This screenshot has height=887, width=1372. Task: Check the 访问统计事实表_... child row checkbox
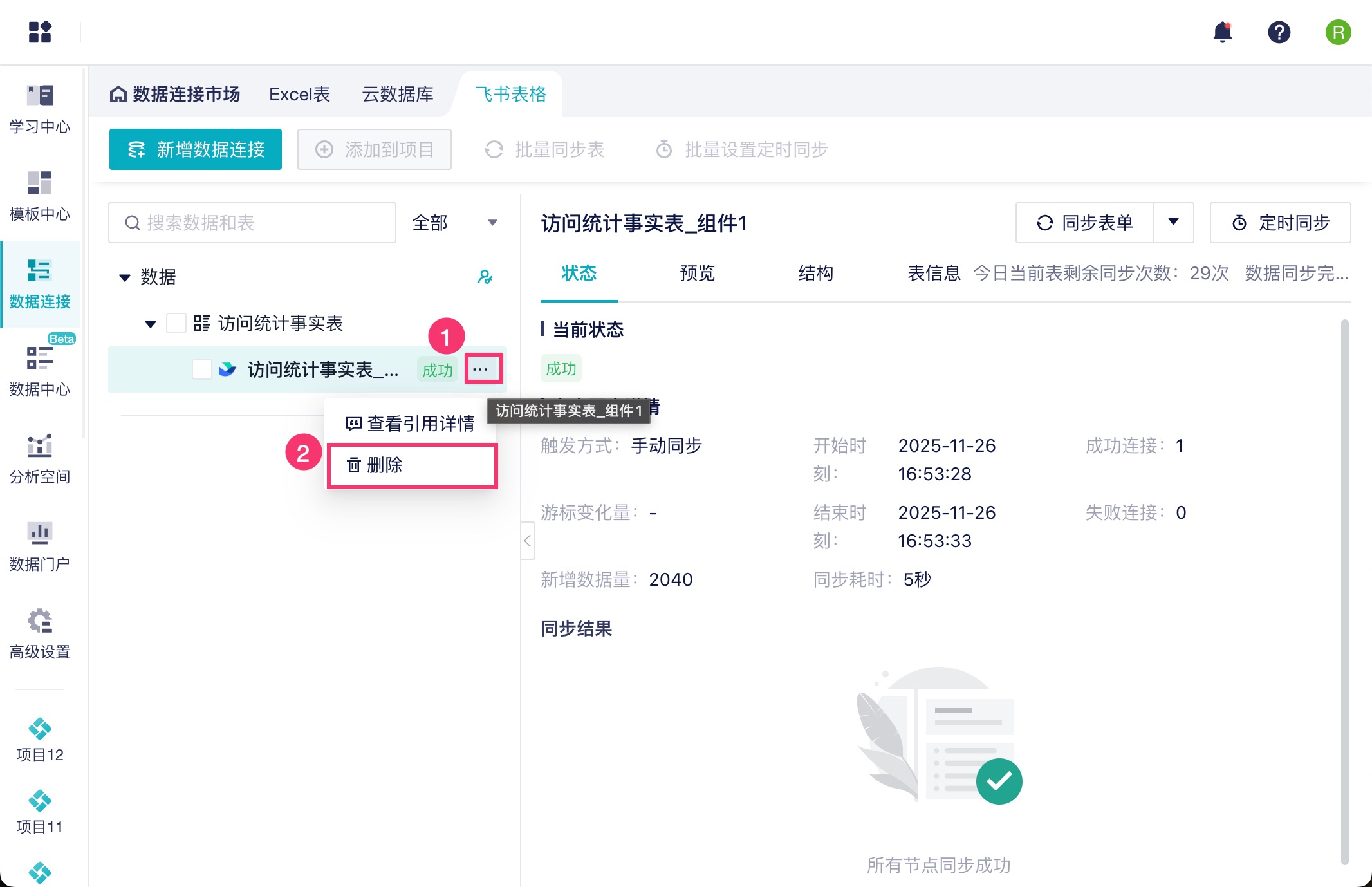point(202,369)
